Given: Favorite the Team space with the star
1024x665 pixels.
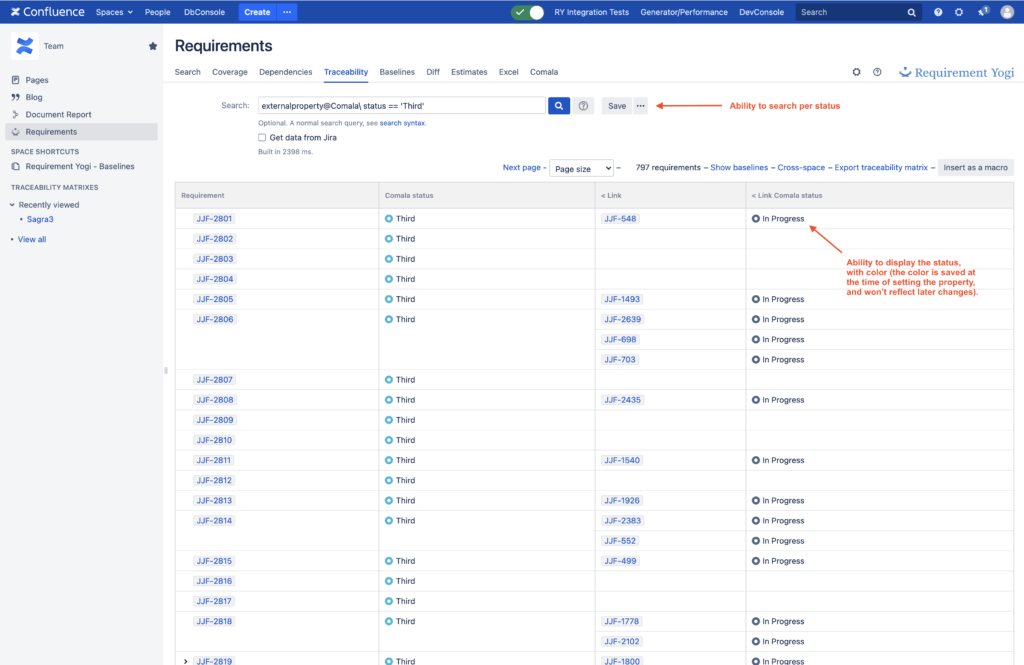Looking at the screenshot, I should [x=152, y=46].
